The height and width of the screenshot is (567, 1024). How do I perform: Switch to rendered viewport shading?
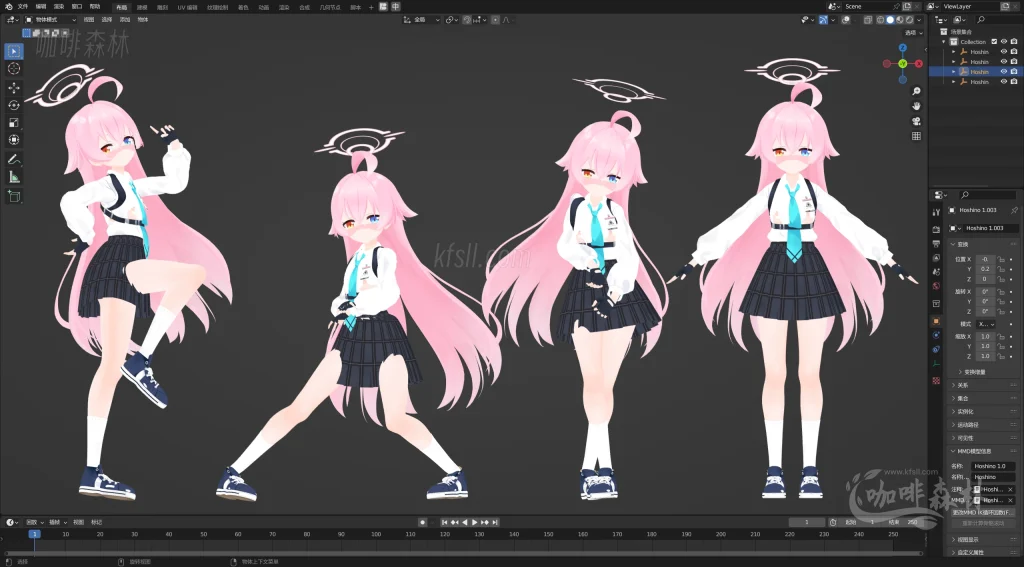(x=909, y=20)
